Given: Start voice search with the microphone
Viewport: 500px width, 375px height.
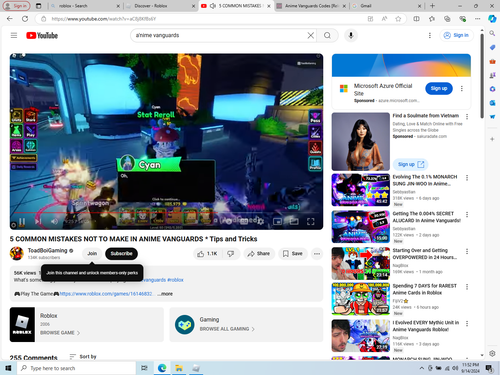Looking at the screenshot, I should pos(351,35).
